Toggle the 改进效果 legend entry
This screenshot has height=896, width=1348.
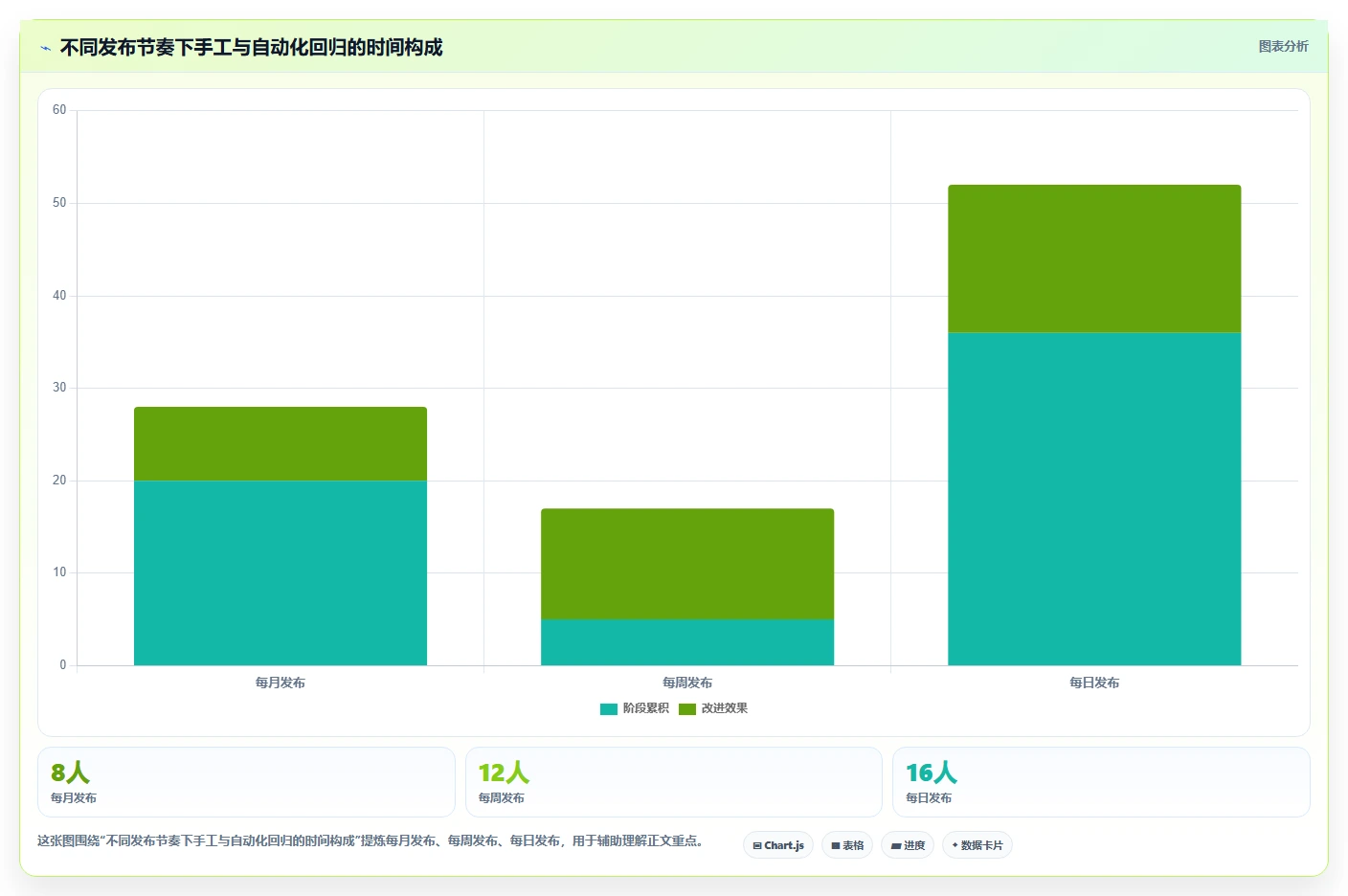713,708
